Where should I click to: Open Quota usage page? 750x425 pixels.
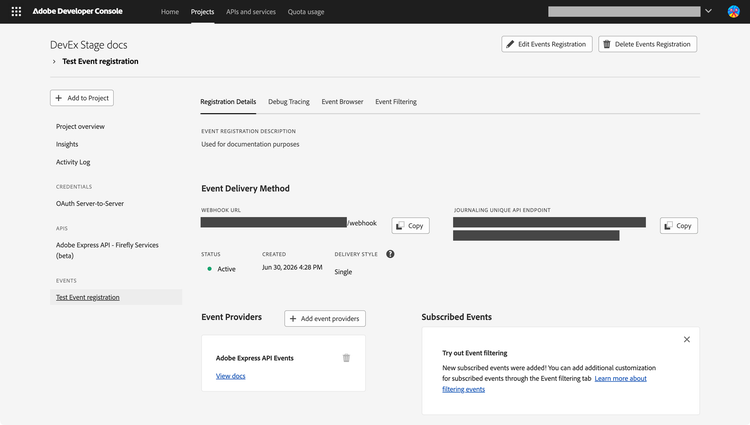point(306,11)
